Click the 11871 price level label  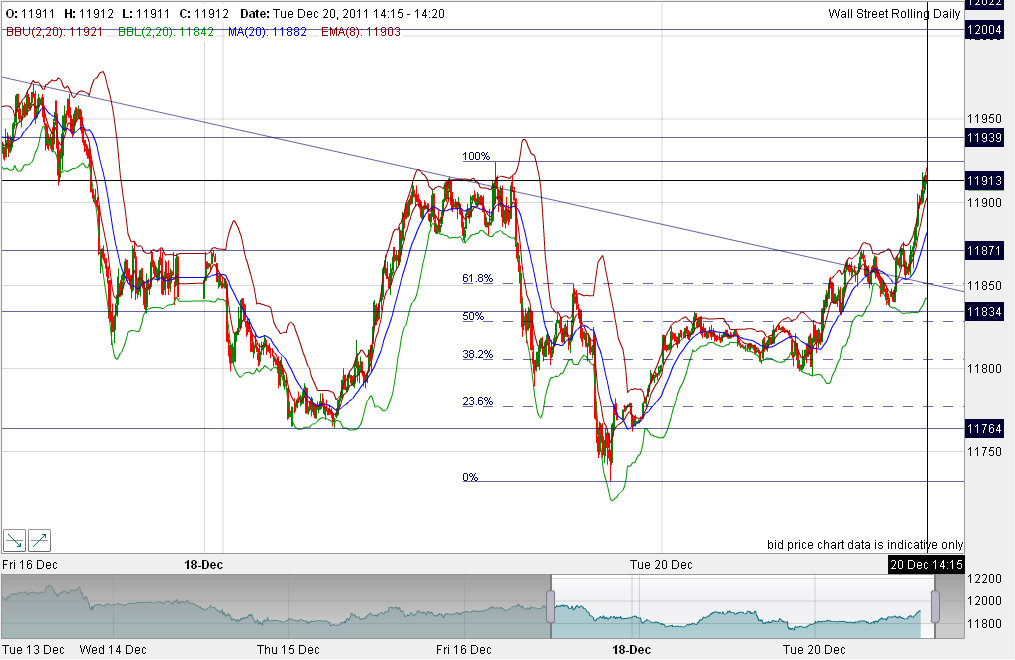coord(984,250)
